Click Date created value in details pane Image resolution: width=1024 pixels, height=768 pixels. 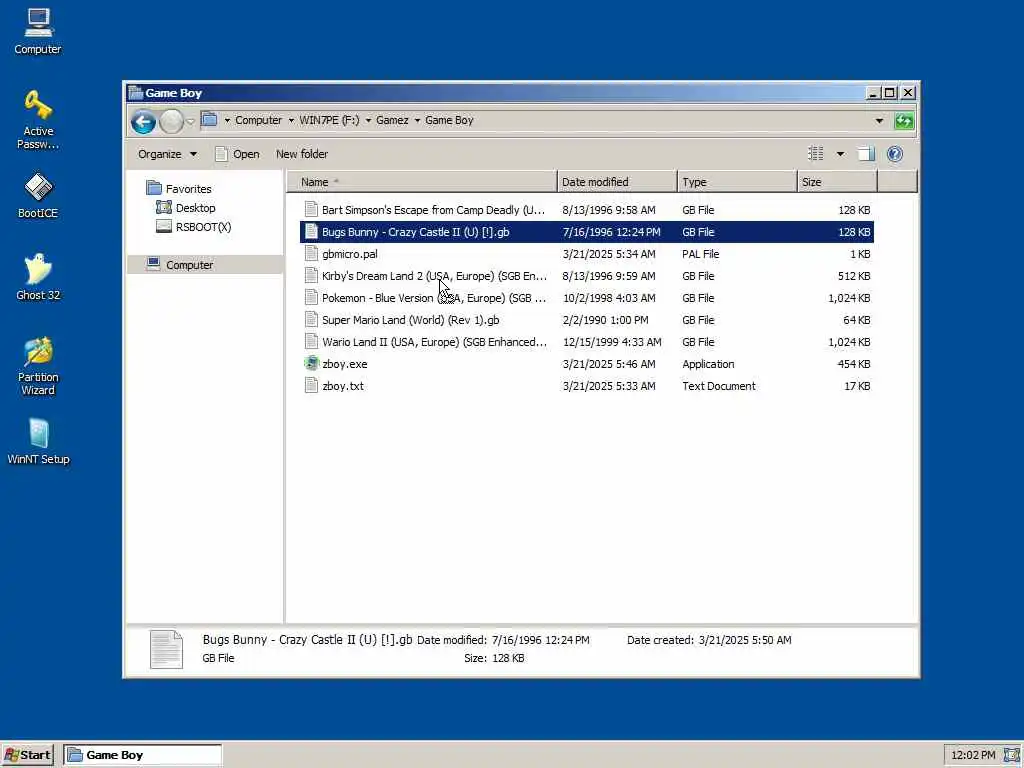pyautogui.click(x=744, y=640)
